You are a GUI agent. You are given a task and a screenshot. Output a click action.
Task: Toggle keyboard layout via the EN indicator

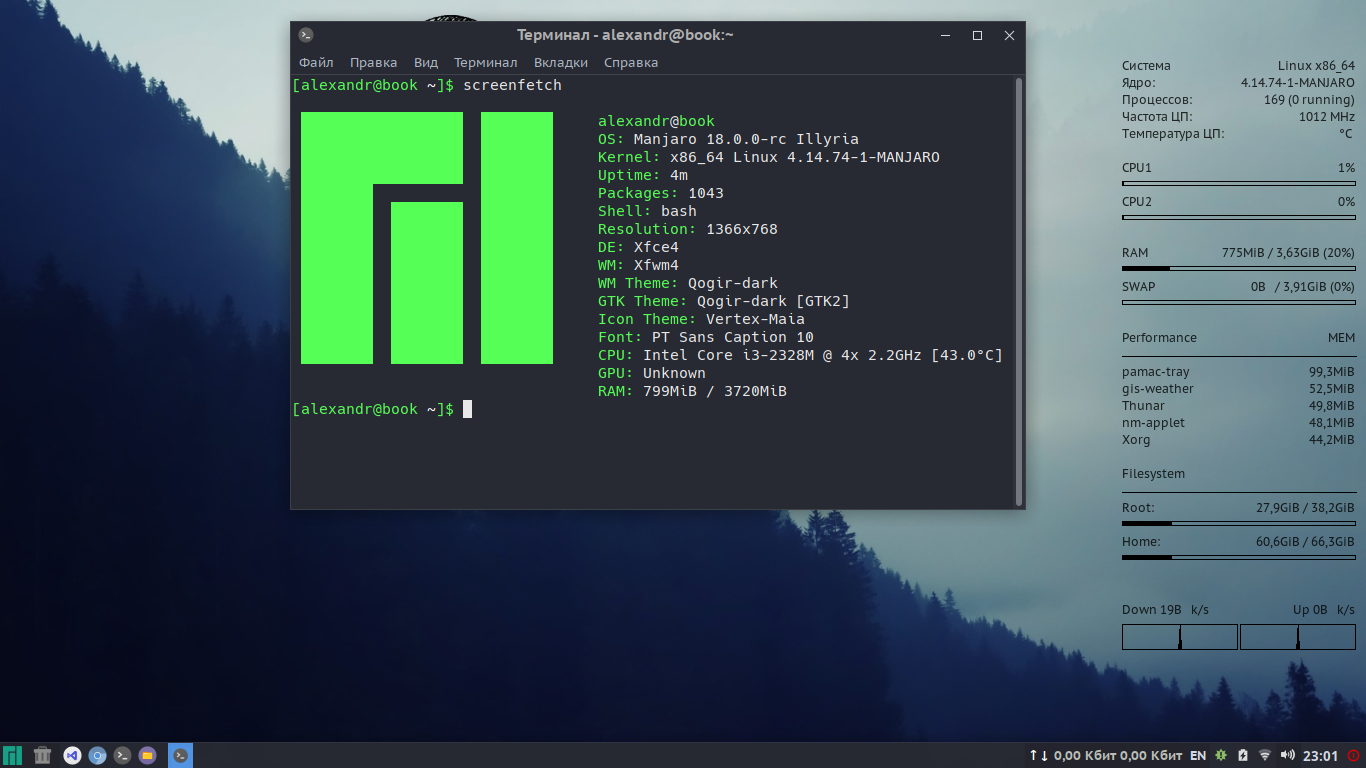(x=1197, y=756)
